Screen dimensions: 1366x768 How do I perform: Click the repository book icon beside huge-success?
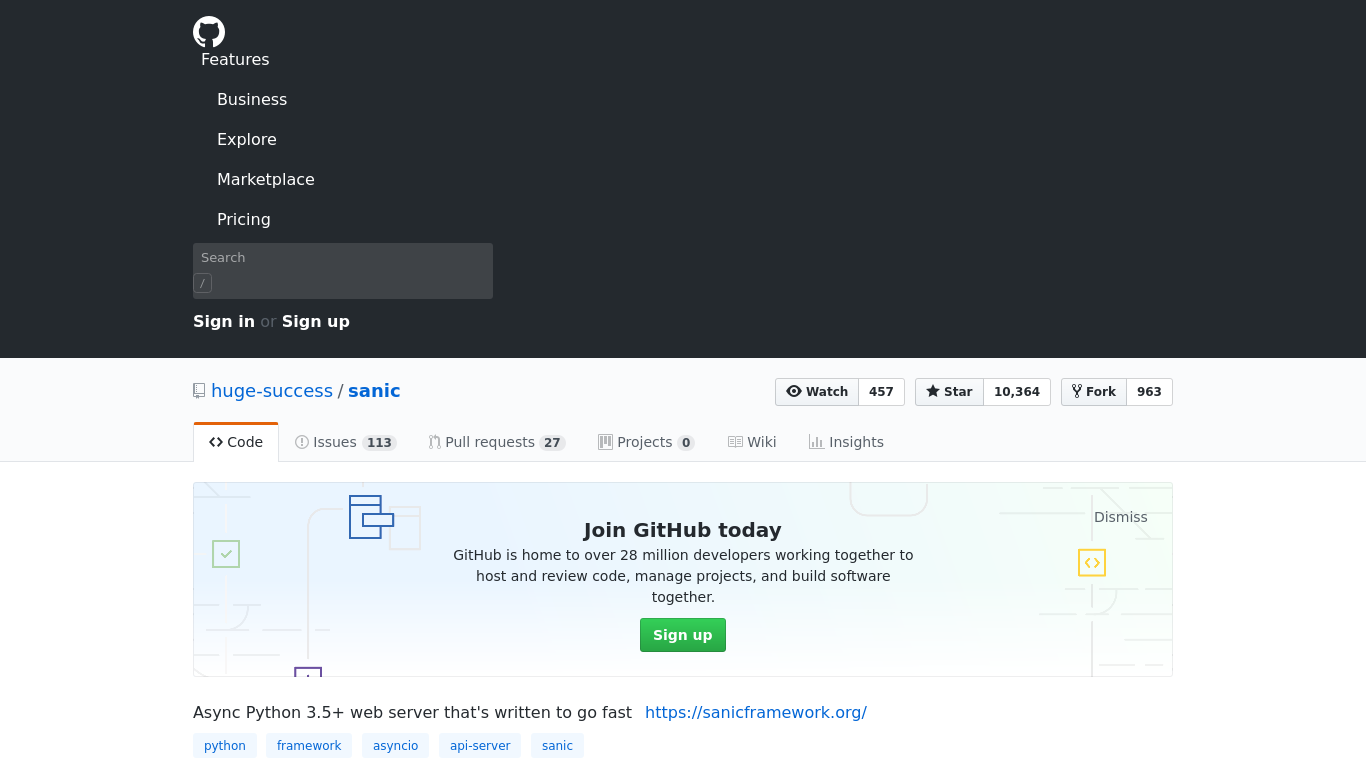[x=198, y=390]
